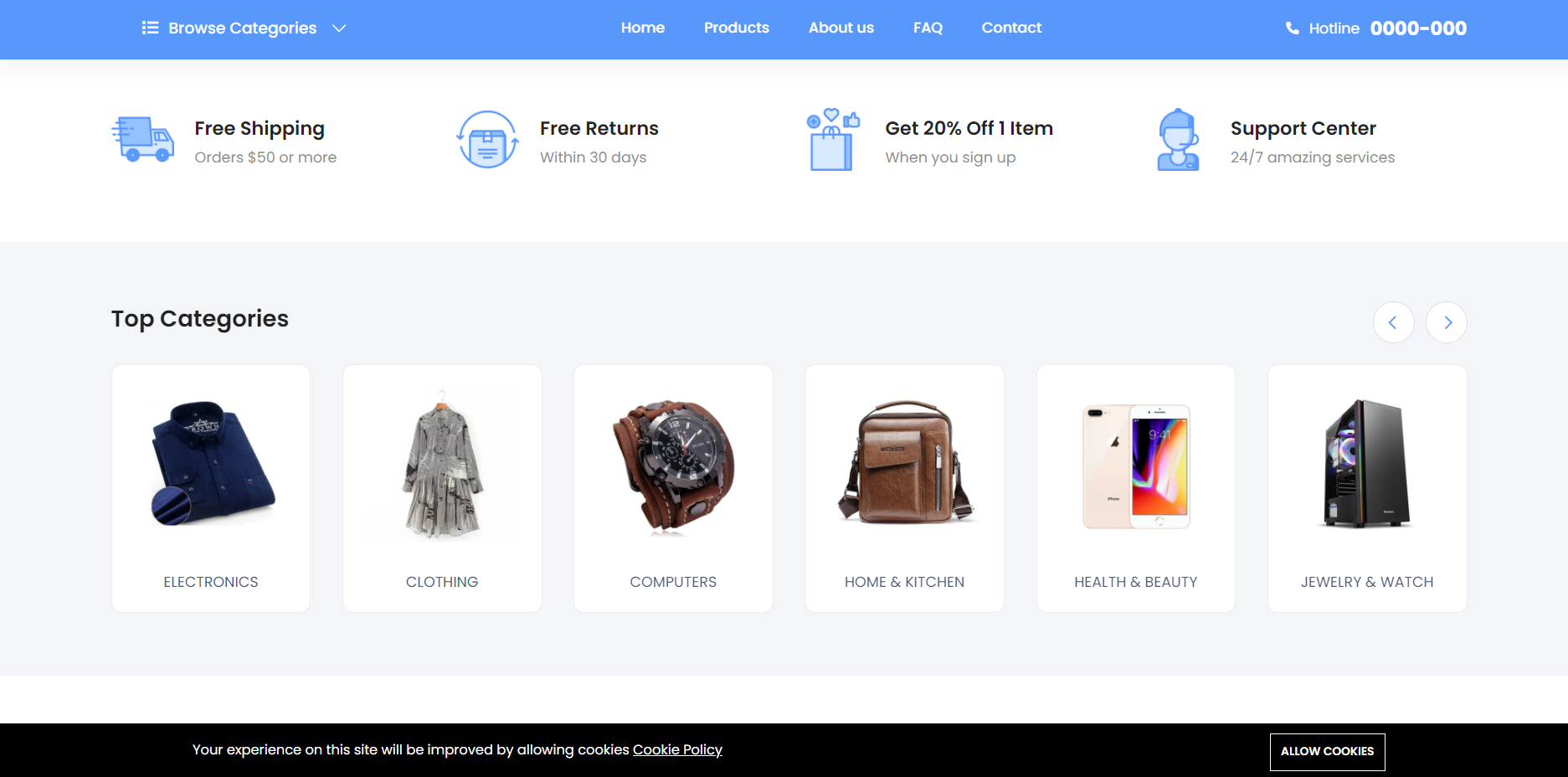Choose the Jewelry & Watch category
Viewport: 1568px width, 777px height.
click(x=1367, y=488)
